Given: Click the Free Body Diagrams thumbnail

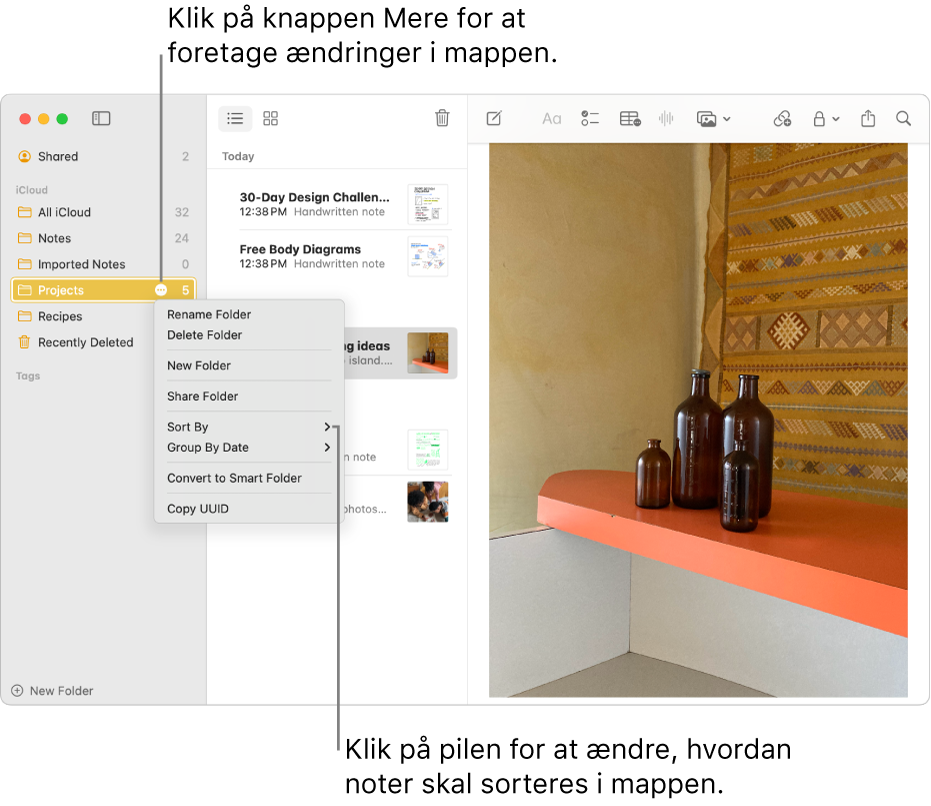Looking at the screenshot, I should 428,257.
